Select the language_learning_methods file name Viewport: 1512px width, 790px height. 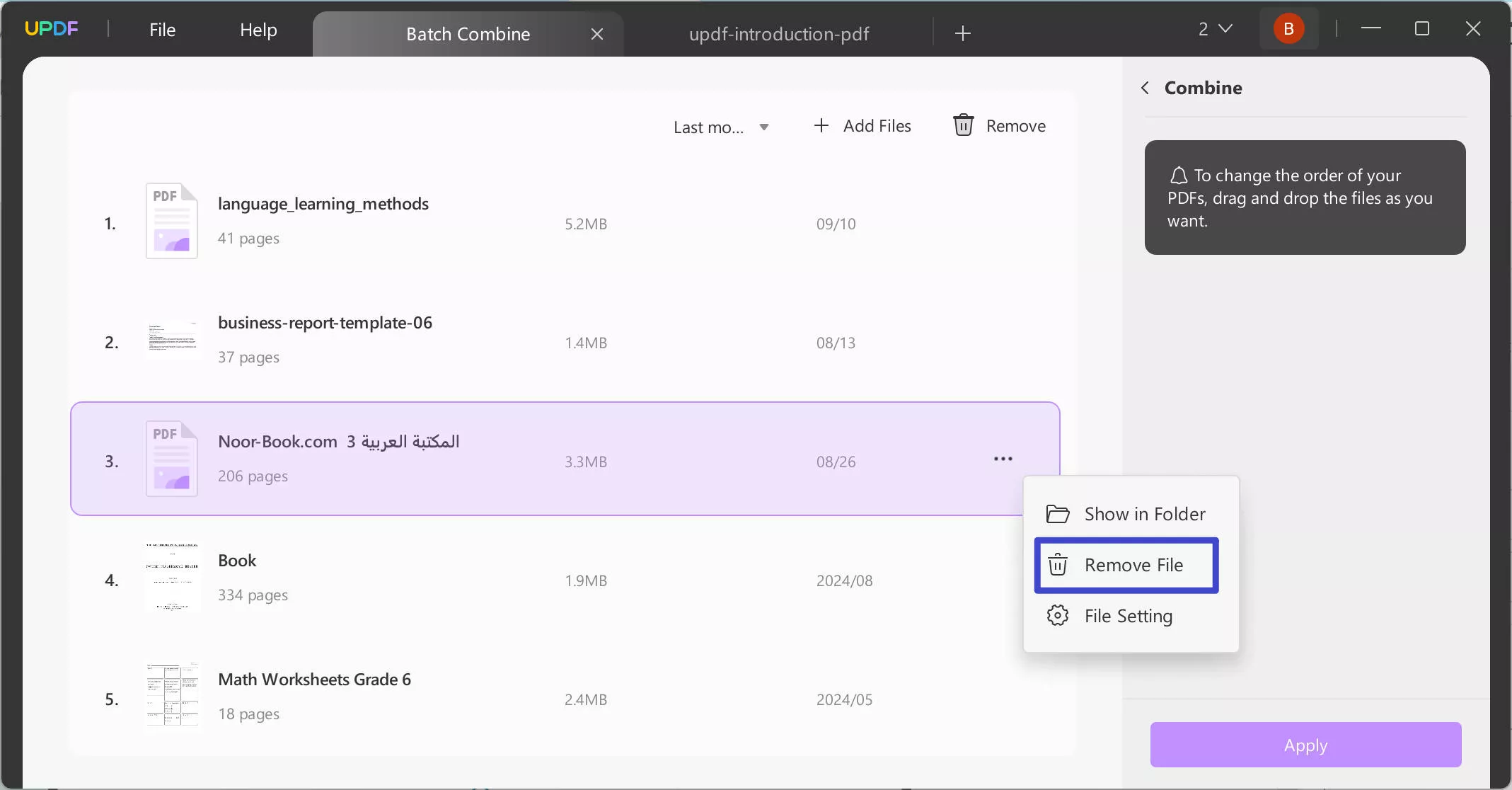click(x=323, y=204)
